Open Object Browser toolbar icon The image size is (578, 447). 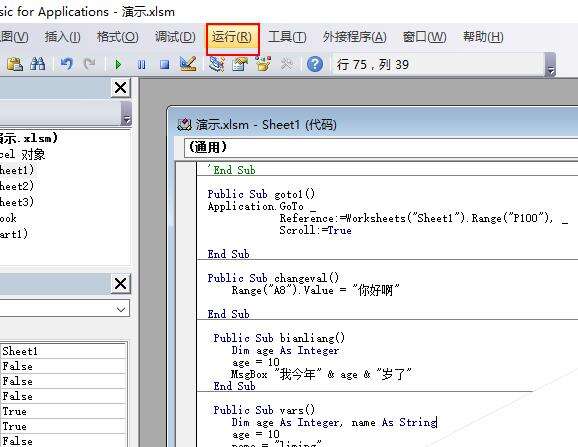263,64
